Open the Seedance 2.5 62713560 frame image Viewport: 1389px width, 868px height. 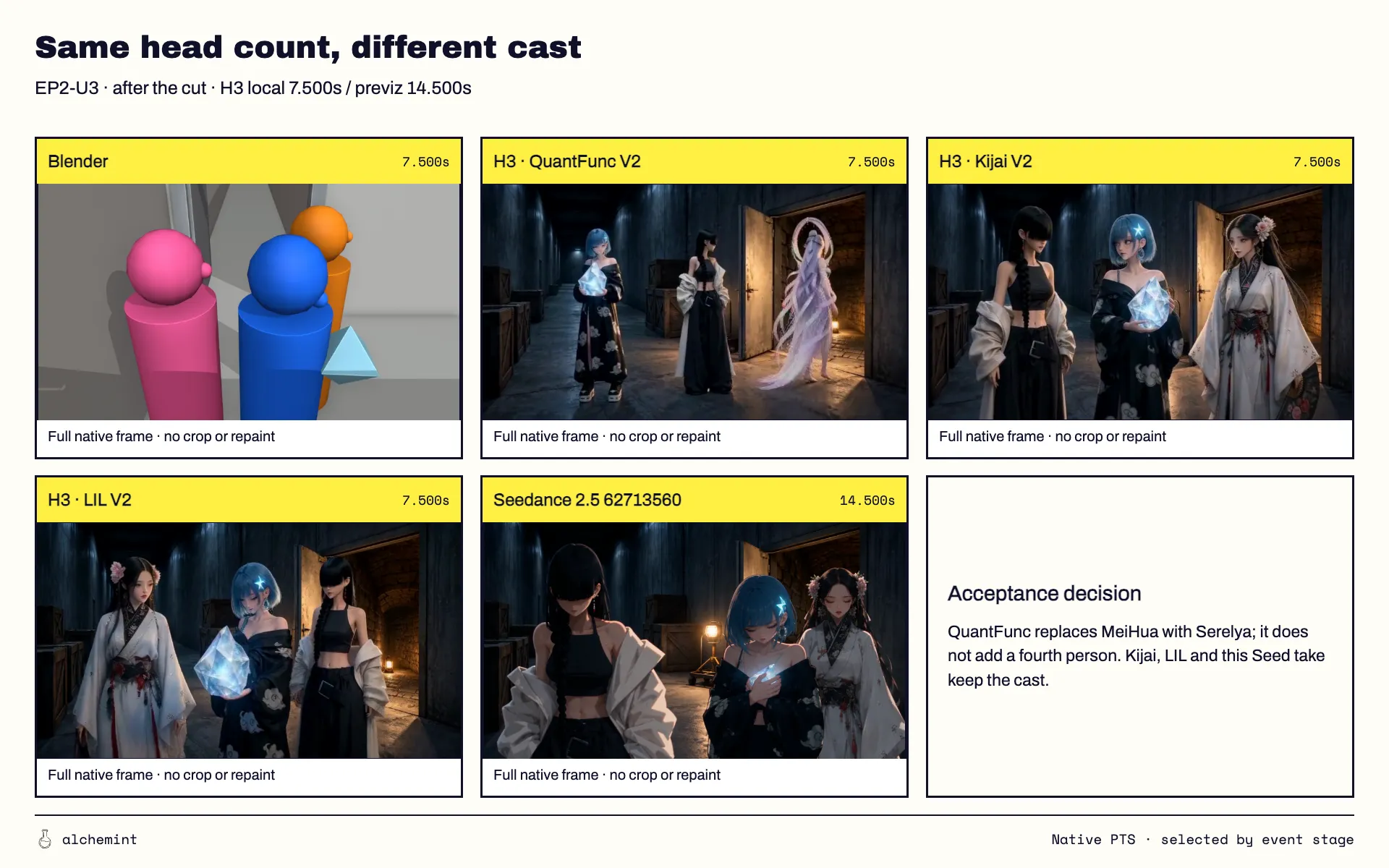coord(694,640)
